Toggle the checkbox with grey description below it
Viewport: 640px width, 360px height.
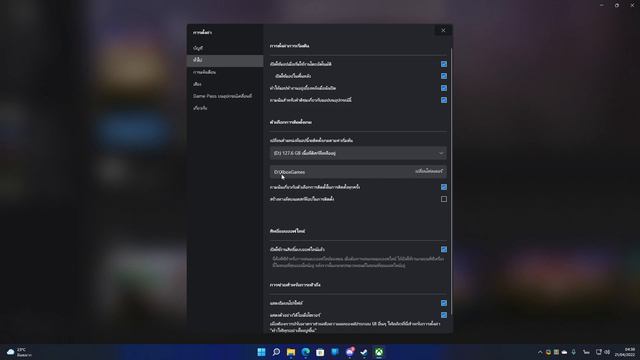pyautogui.click(x=444, y=249)
